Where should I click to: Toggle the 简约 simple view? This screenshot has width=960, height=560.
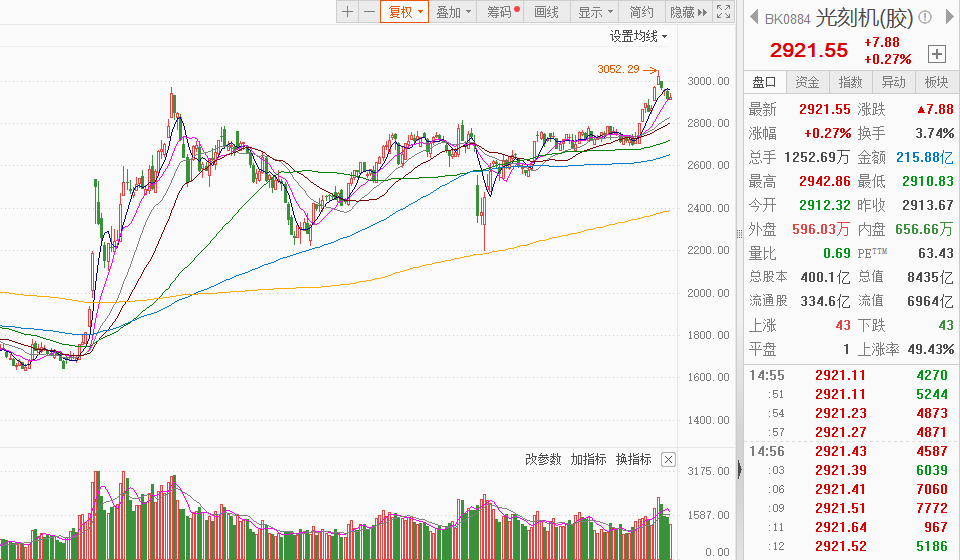(641, 12)
